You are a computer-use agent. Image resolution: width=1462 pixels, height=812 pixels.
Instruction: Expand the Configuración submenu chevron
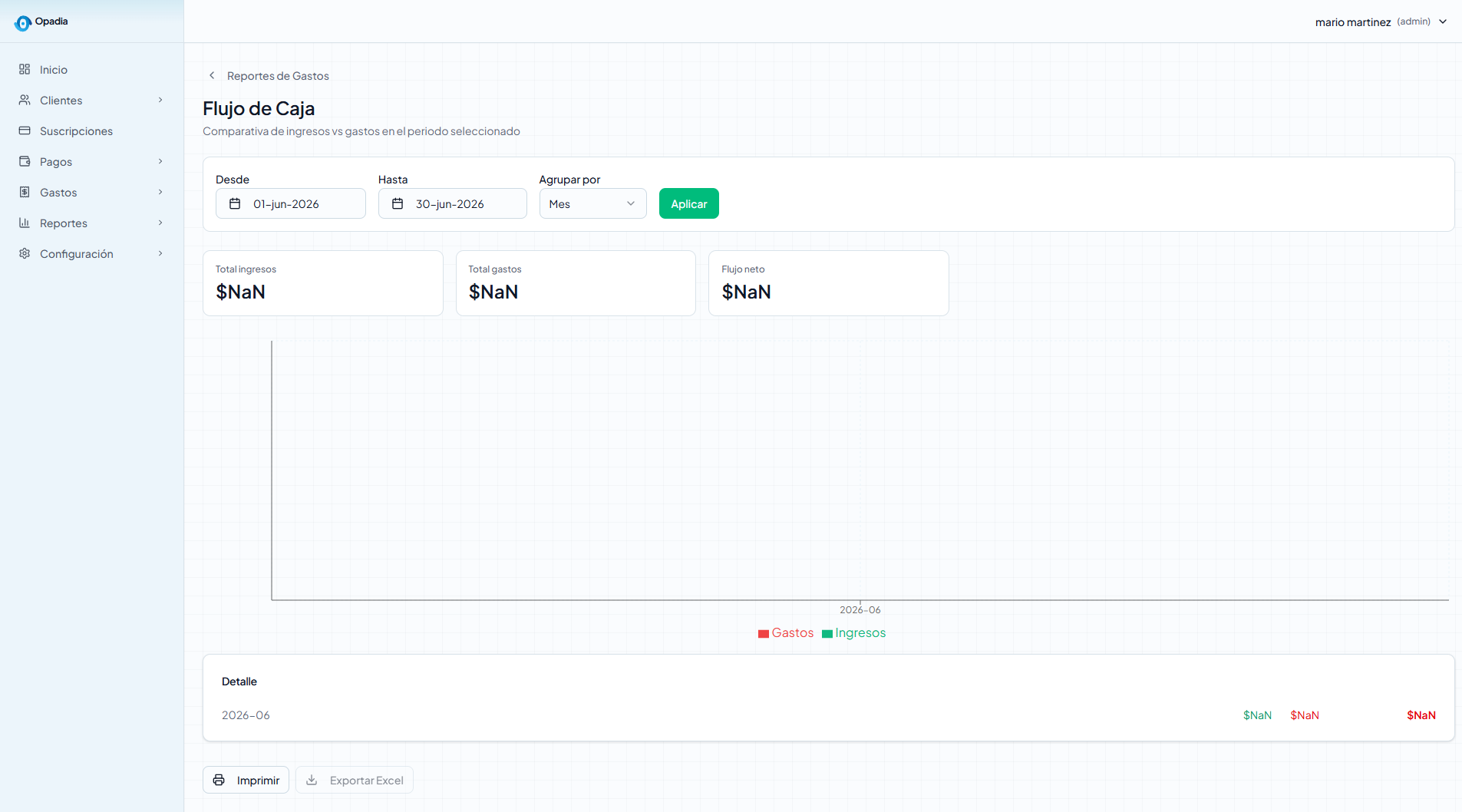click(x=160, y=253)
